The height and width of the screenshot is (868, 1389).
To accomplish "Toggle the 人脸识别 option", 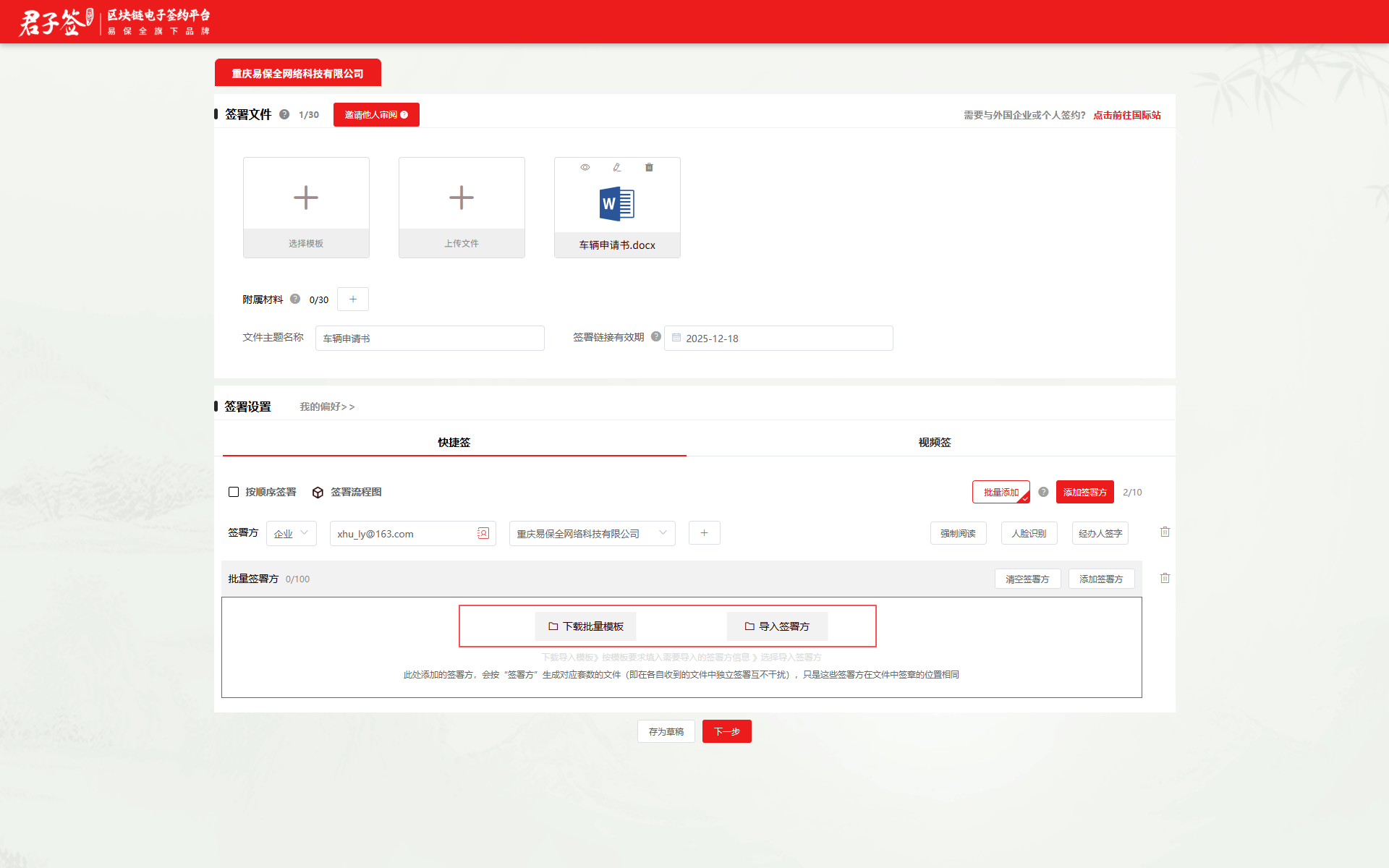I will pos(1029,533).
